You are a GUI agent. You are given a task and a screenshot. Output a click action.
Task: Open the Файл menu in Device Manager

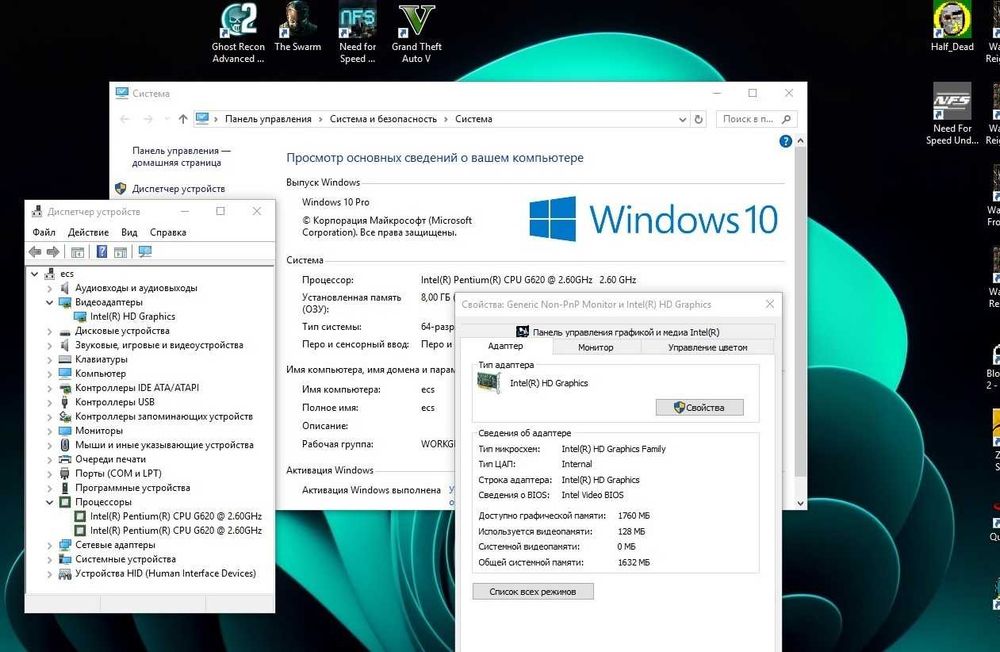tap(44, 232)
